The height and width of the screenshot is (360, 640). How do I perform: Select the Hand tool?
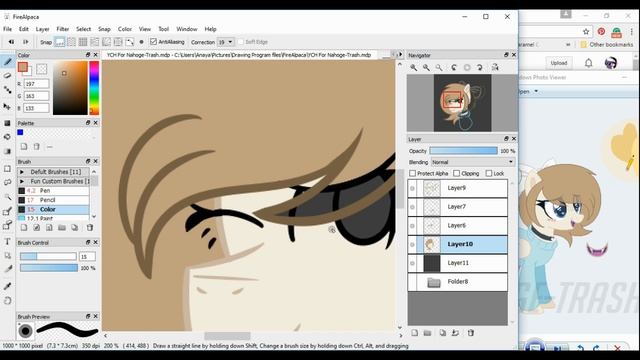click(x=7, y=301)
